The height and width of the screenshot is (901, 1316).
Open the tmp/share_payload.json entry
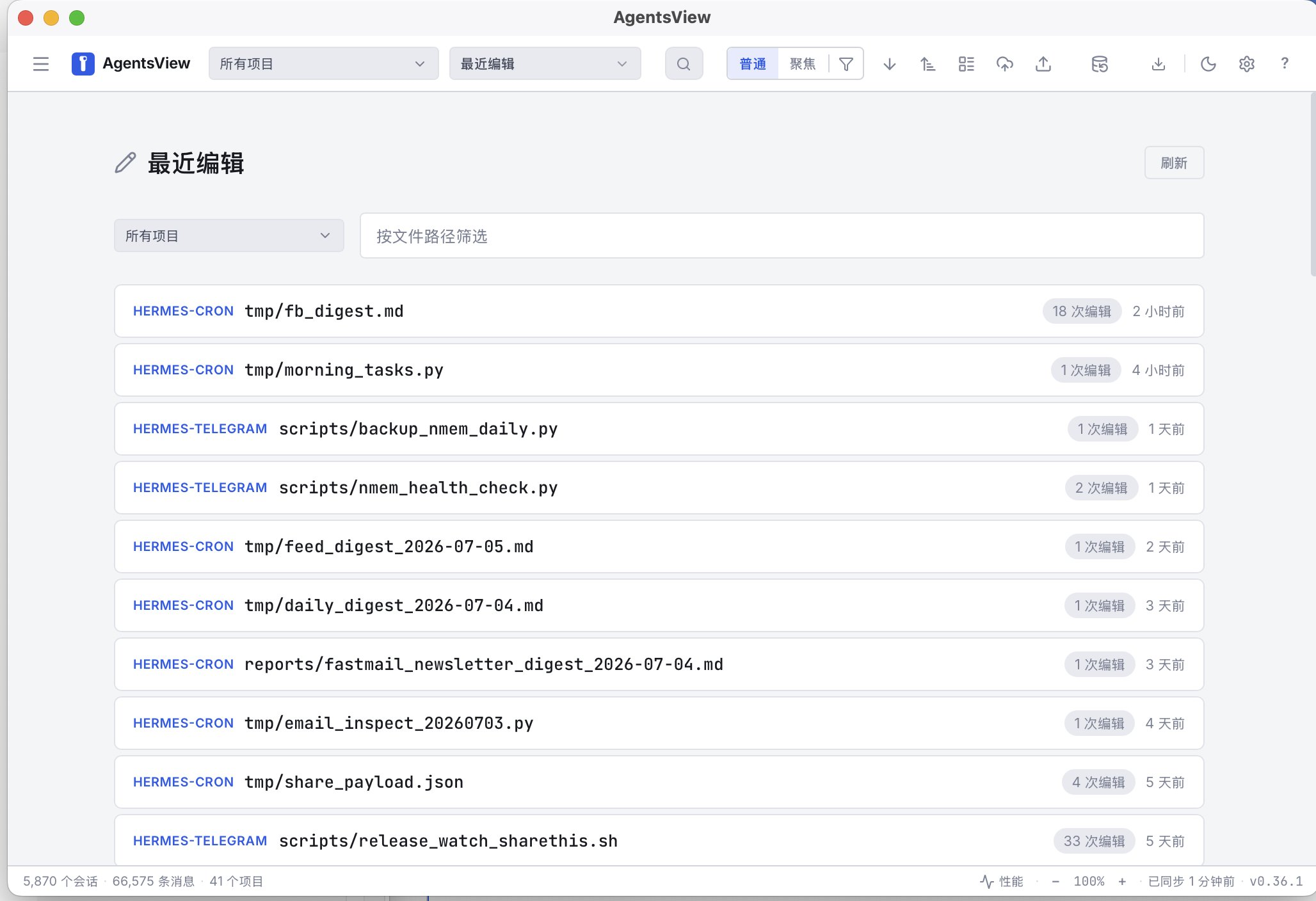pos(659,782)
